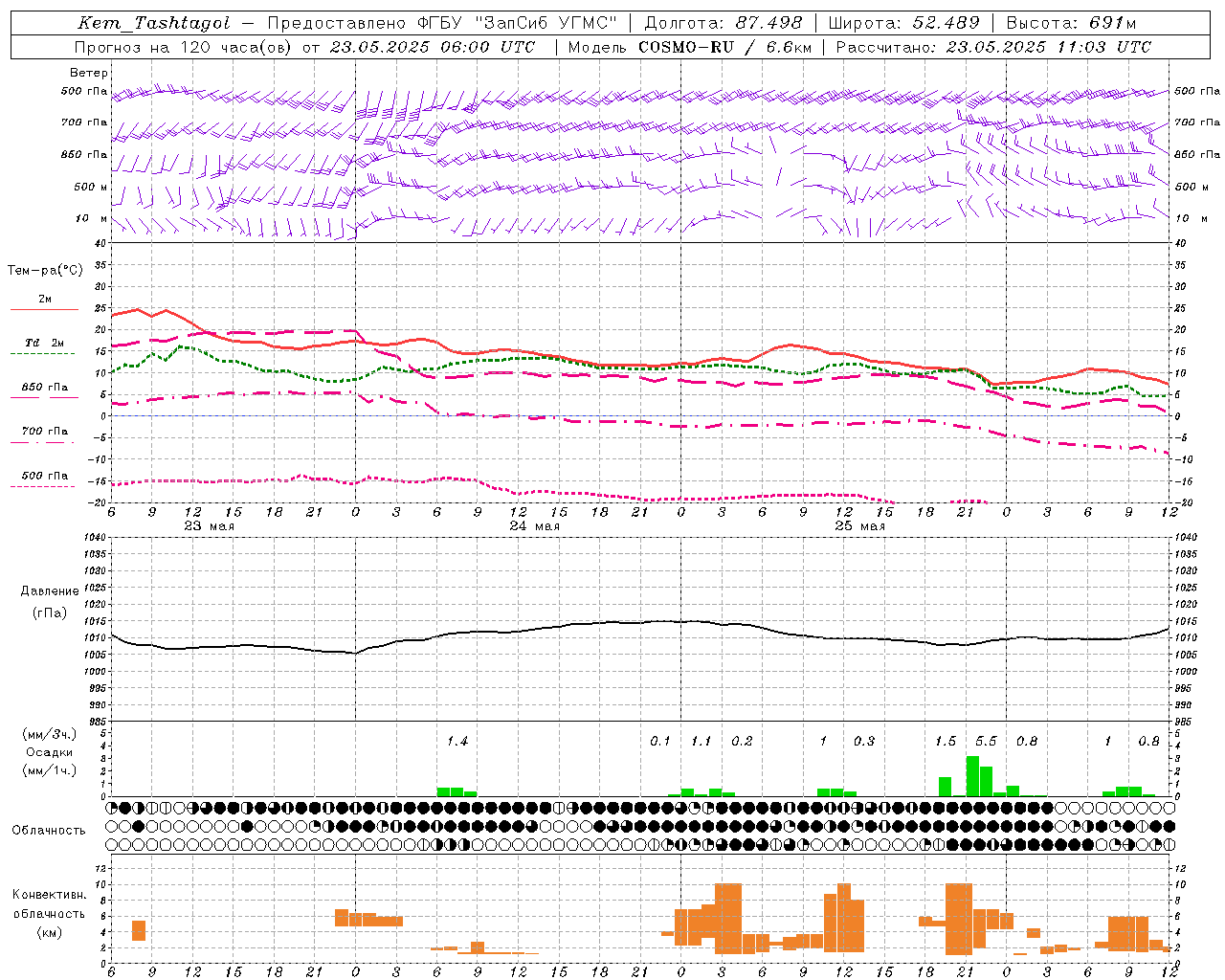Click the 24 мая date label

[534, 526]
